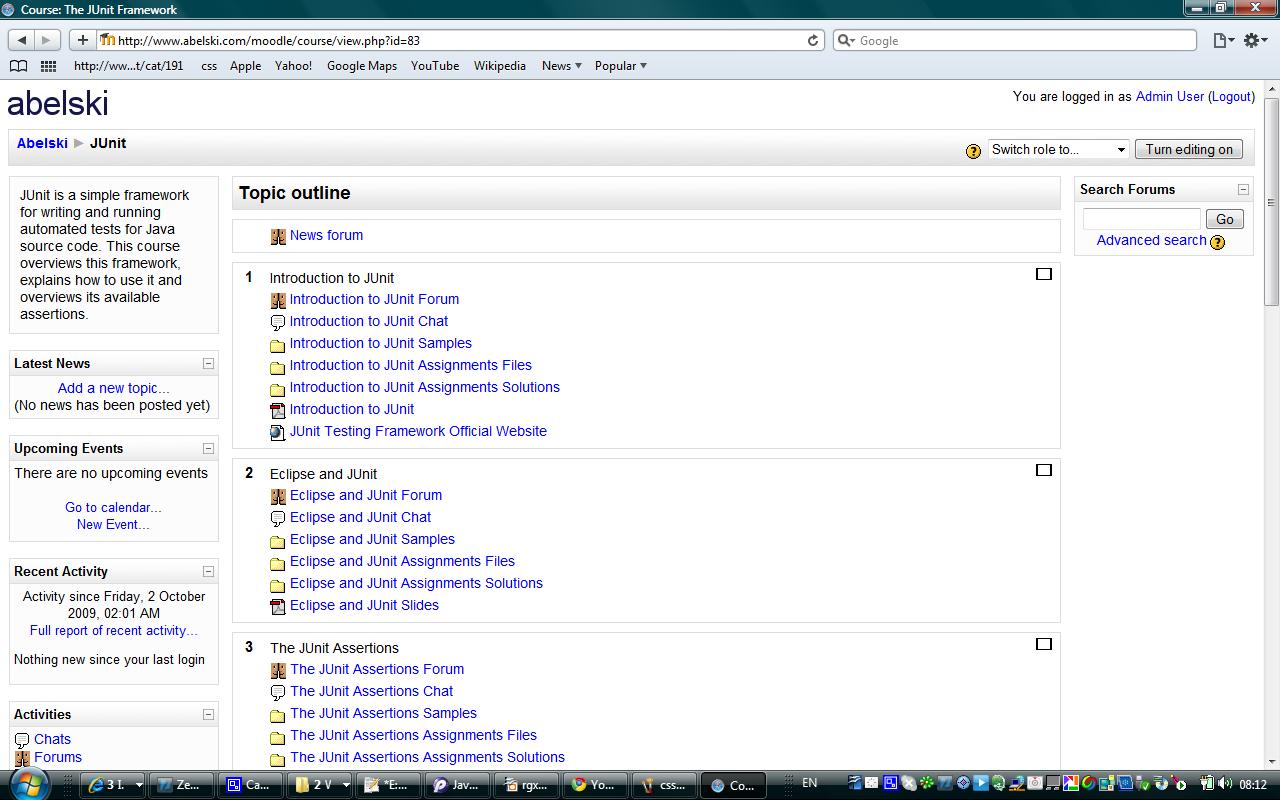Open the Popular bookmarks menu

620,66
